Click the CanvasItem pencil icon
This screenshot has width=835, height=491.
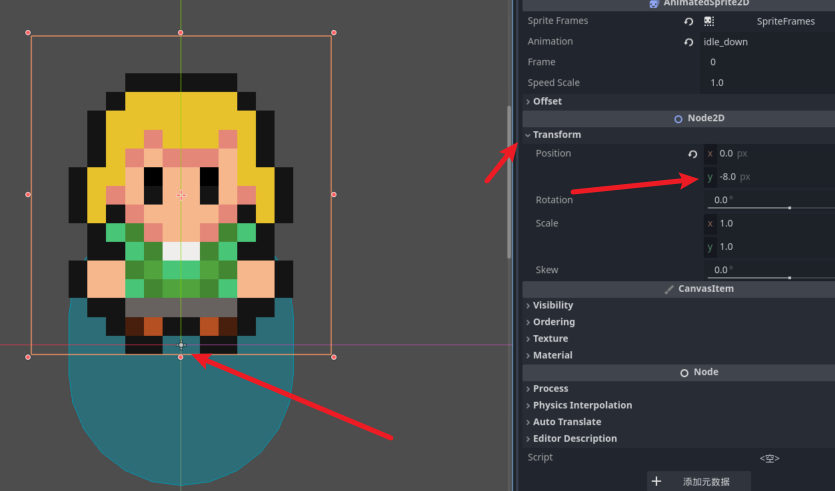tap(669, 289)
